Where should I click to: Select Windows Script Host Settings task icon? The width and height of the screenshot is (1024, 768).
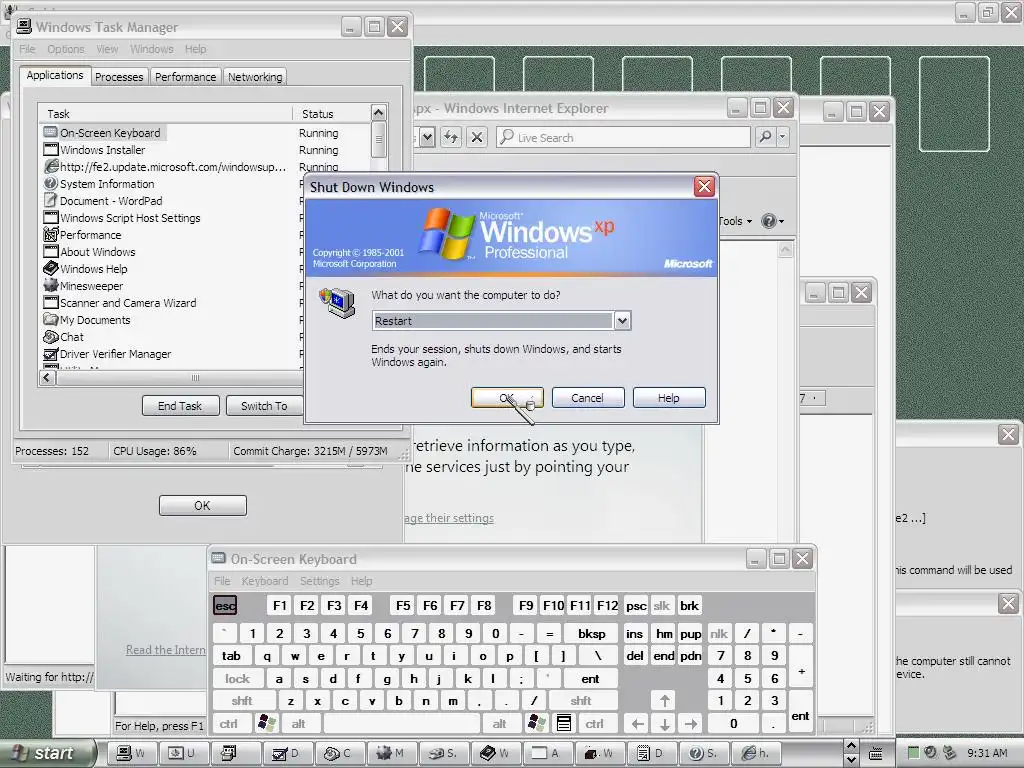click(50, 217)
